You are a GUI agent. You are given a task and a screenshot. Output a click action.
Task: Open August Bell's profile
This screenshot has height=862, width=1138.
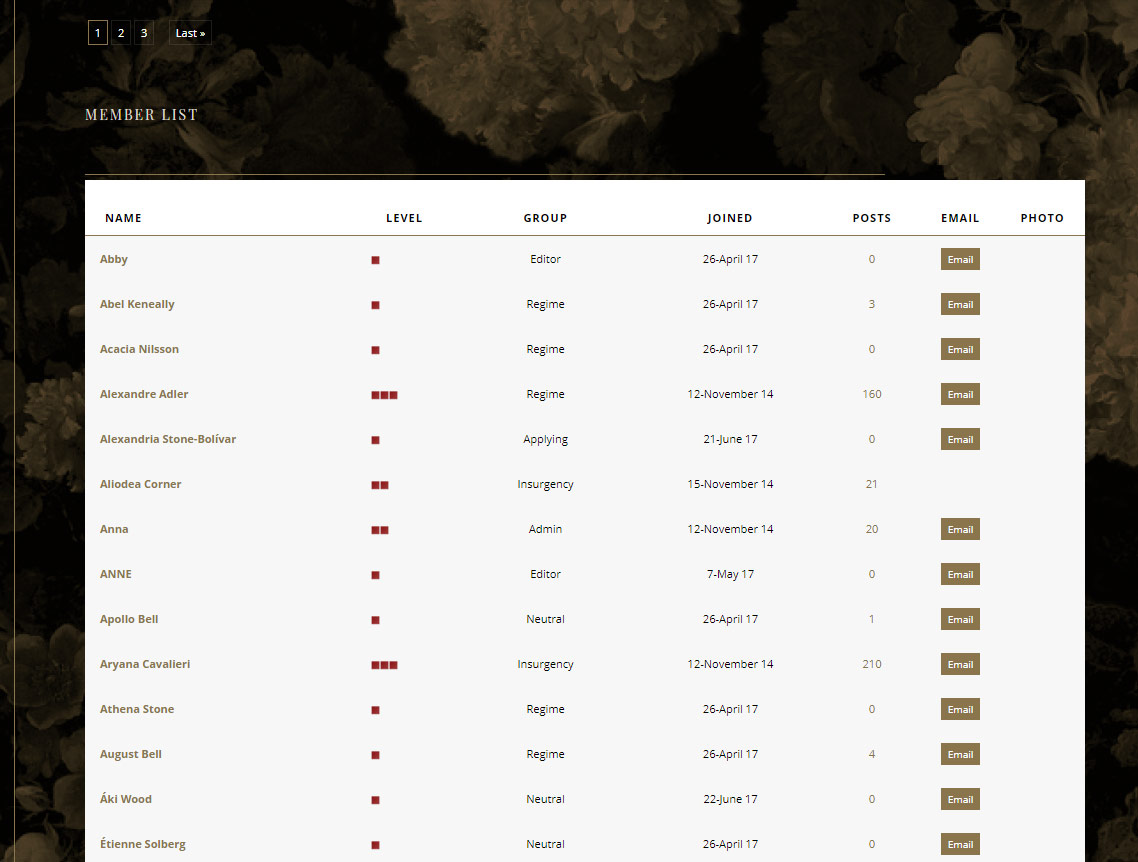[131, 754]
